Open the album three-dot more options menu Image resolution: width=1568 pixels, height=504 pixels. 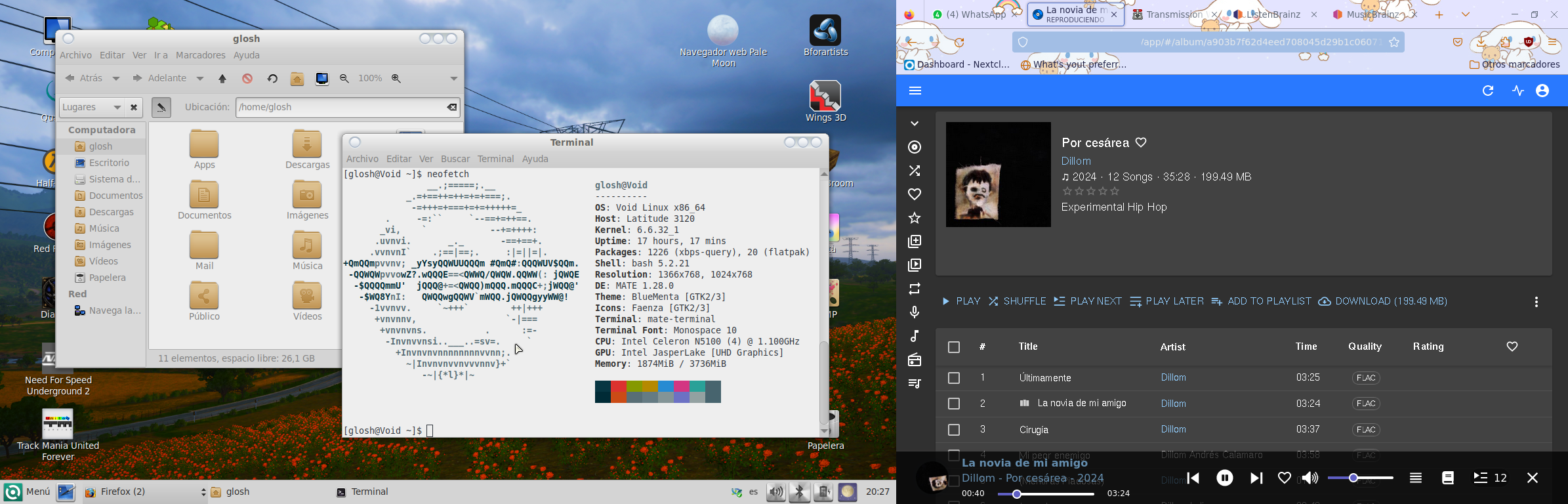1537,302
